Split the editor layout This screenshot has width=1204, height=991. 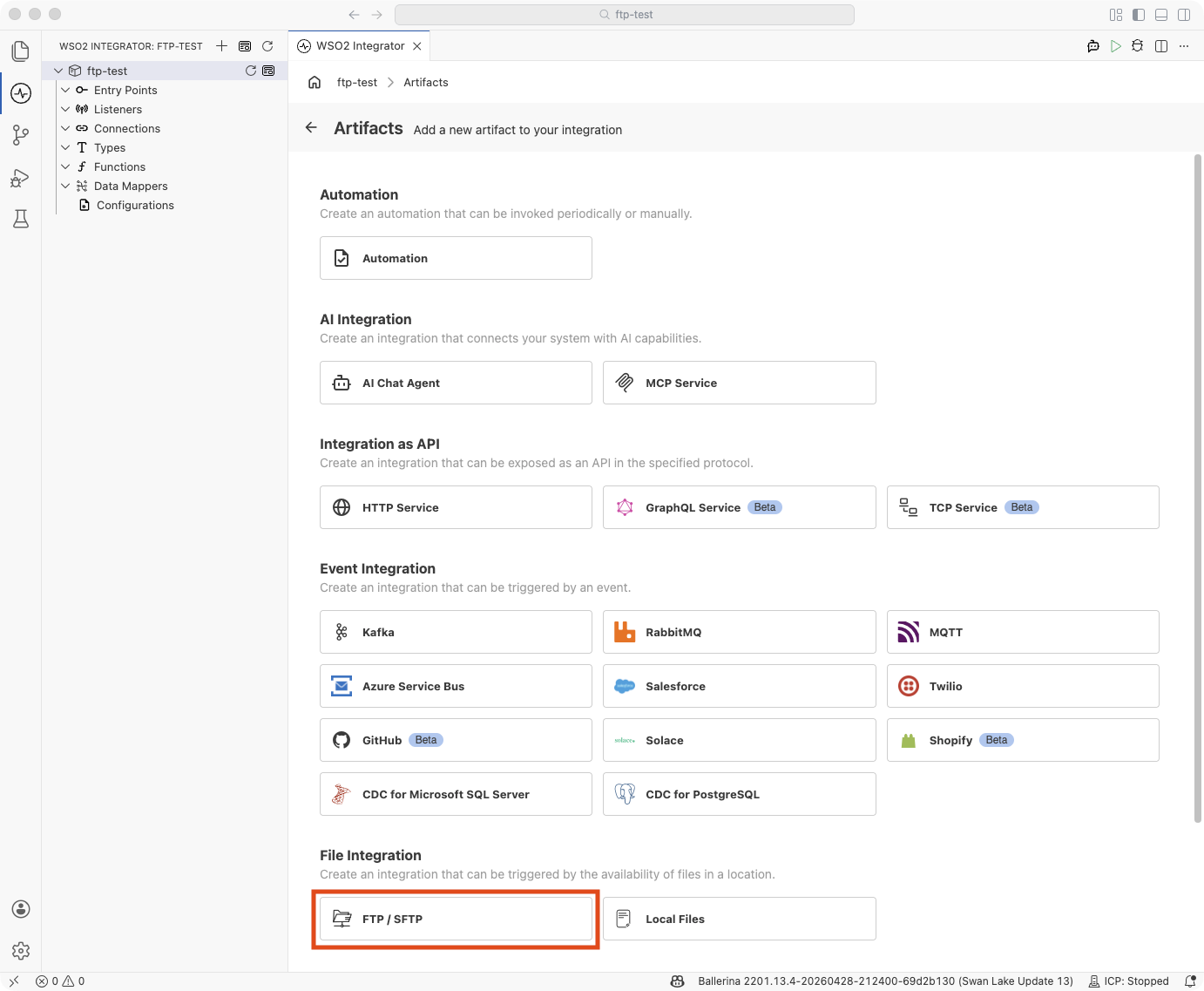click(1161, 46)
